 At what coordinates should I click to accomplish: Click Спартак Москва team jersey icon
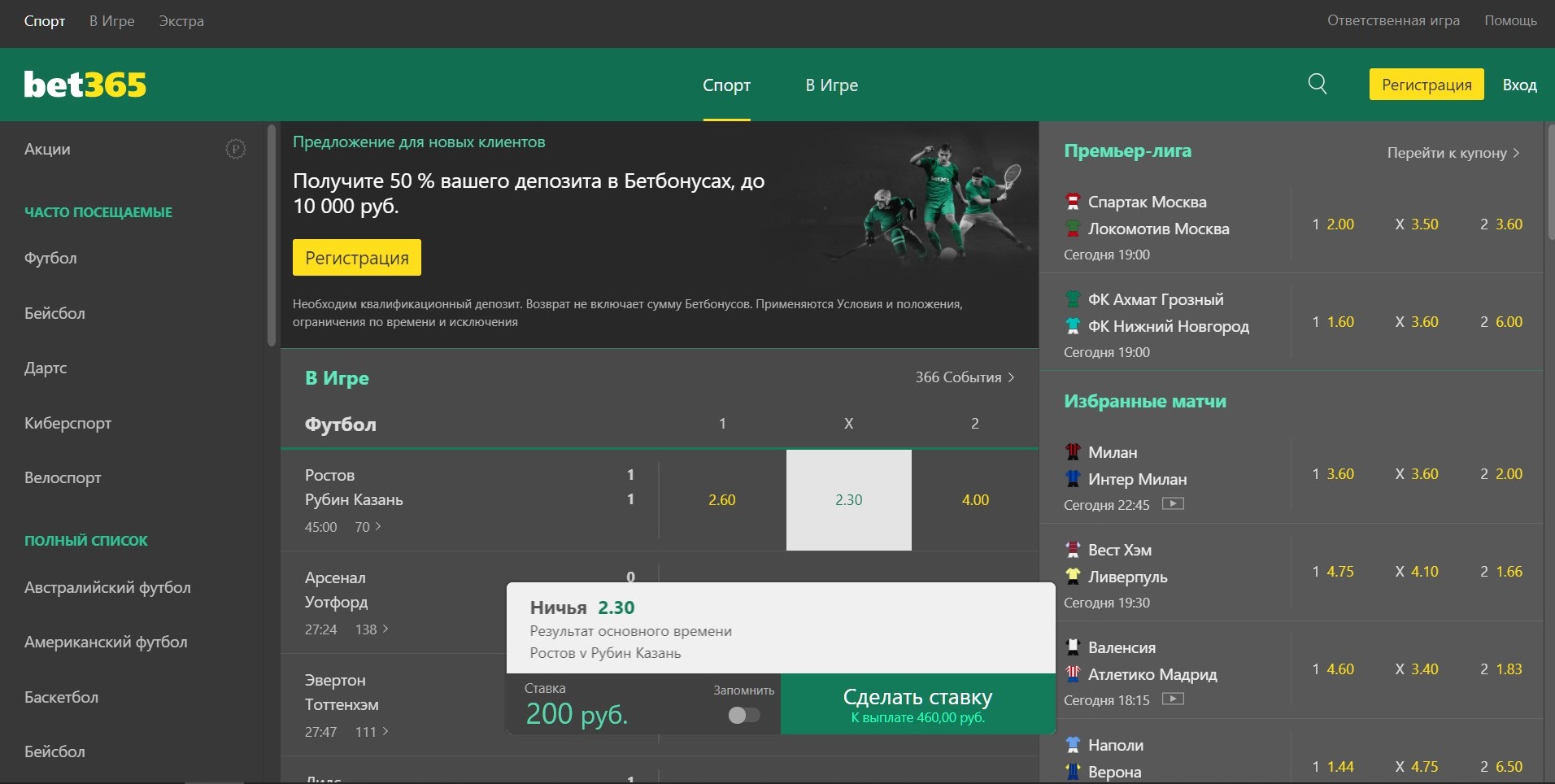pyautogui.click(x=1073, y=202)
